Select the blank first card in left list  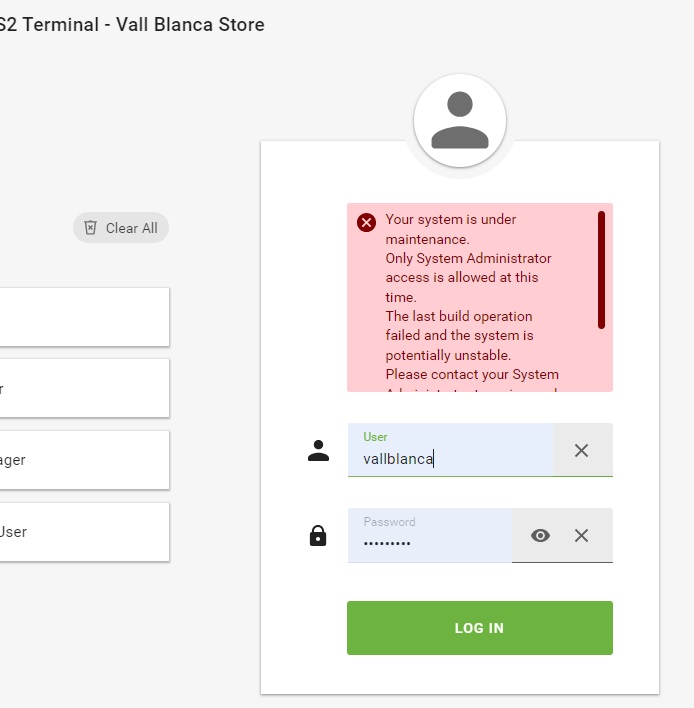tap(84, 317)
